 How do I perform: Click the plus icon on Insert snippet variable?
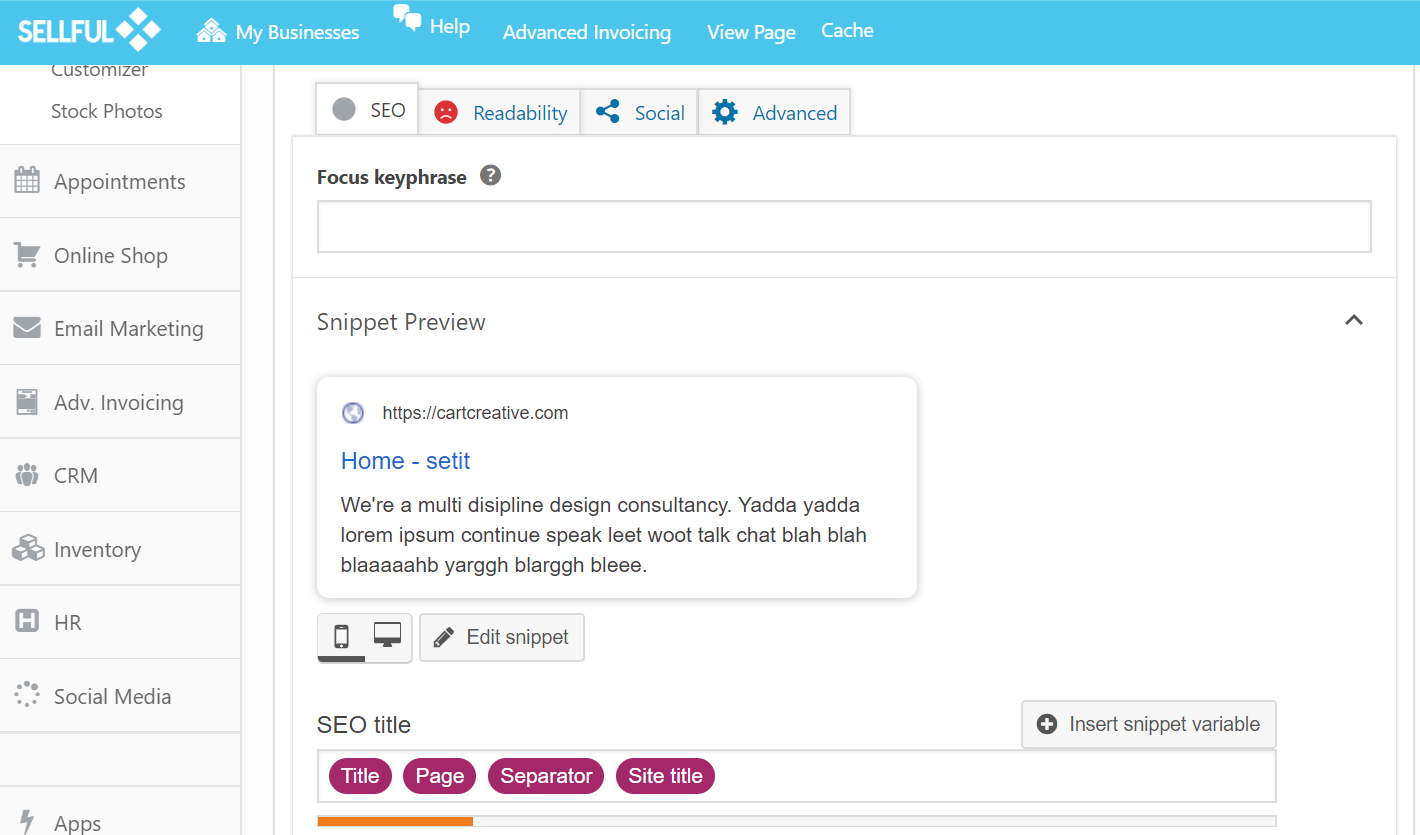[x=1047, y=724]
